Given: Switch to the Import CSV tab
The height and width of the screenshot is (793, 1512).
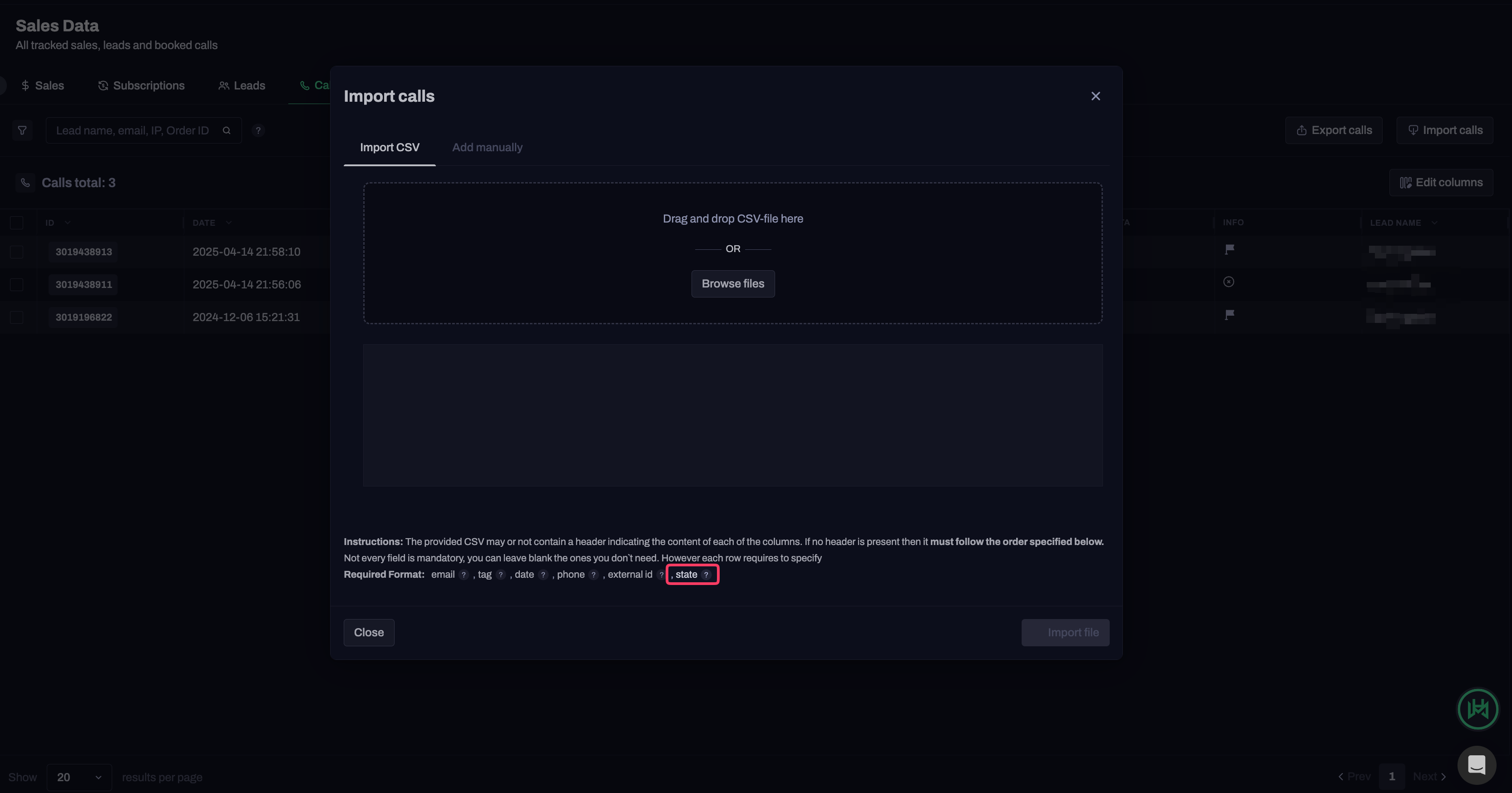Looking at the screenshot, I should (389, 147).
